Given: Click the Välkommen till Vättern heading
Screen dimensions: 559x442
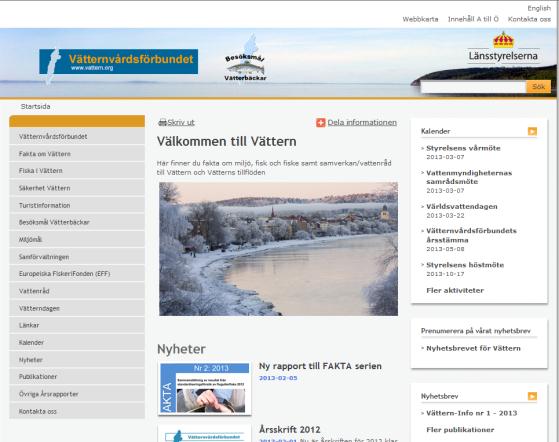Looking at the screenshot, I should [226, 142].
